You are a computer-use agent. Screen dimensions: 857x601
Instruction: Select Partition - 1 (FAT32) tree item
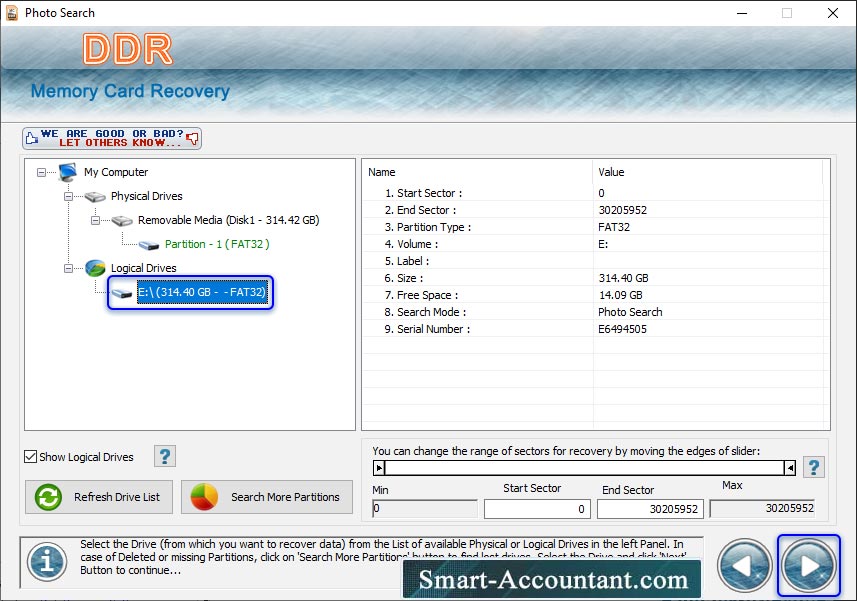tap(217, 244)
